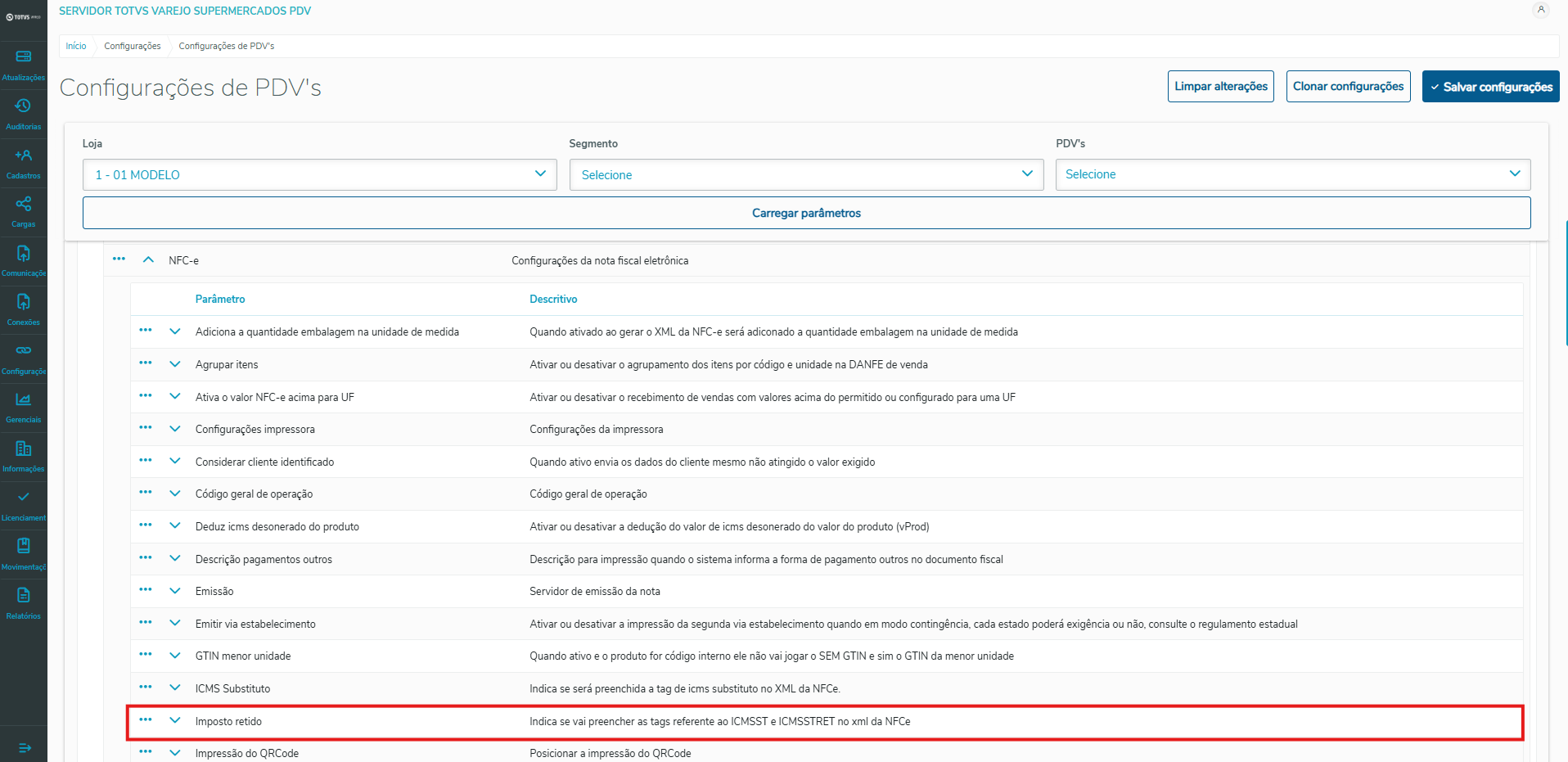Open Configurações in the sidebar
1568x762 pixels.
pos(23,359)
